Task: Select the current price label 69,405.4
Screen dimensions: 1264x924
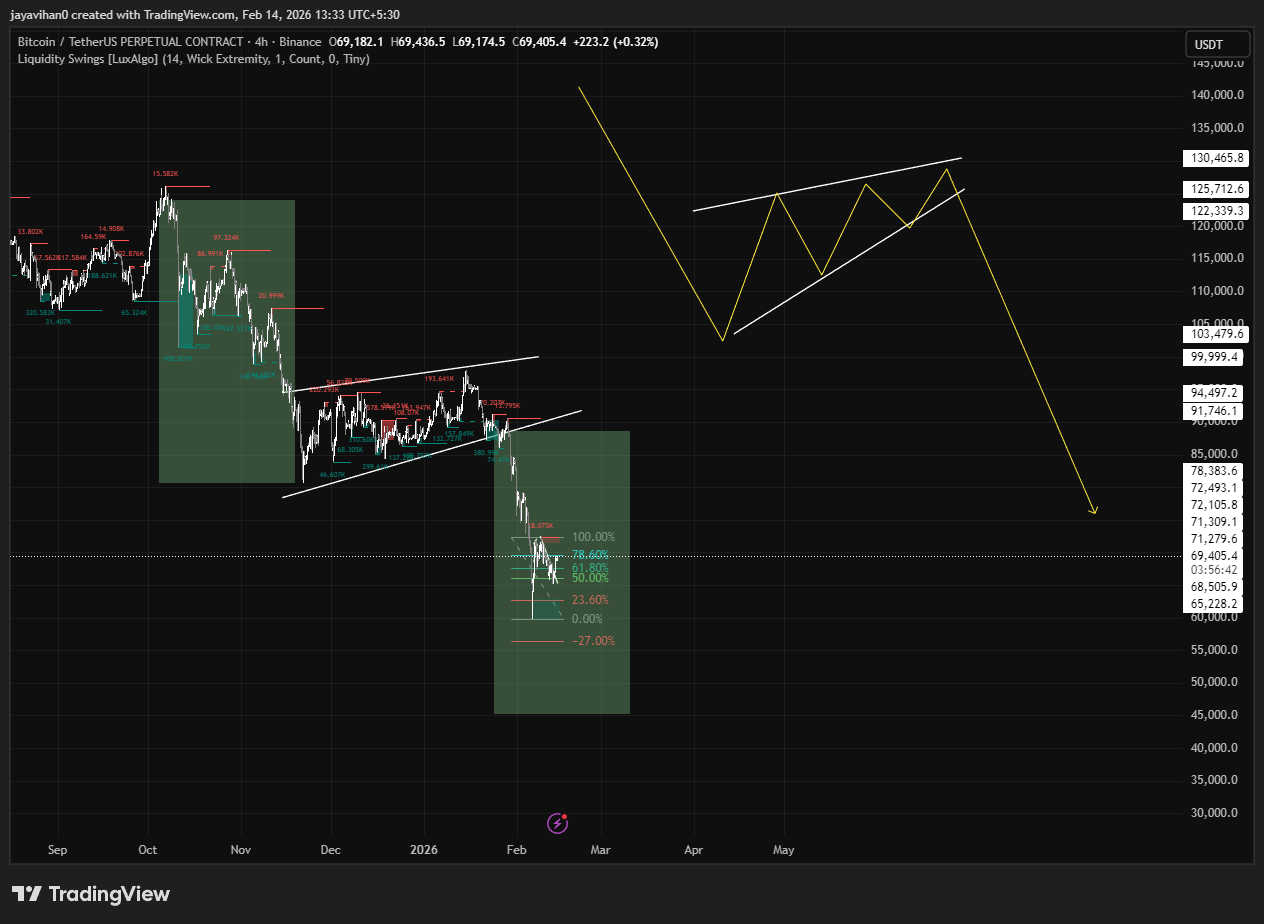Action: click(1216, 555)
